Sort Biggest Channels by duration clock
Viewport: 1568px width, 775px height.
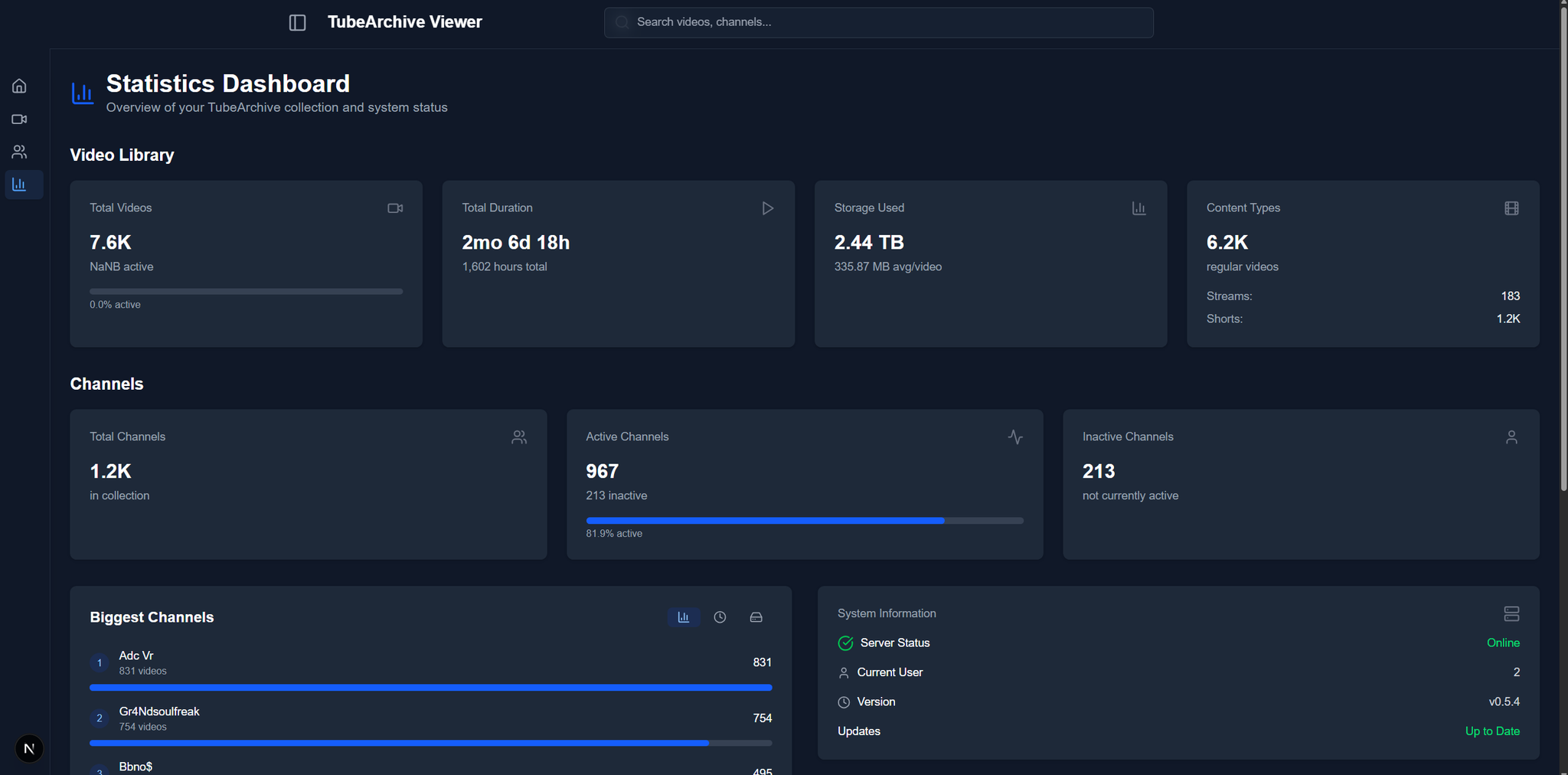click(x=720, y=617)
